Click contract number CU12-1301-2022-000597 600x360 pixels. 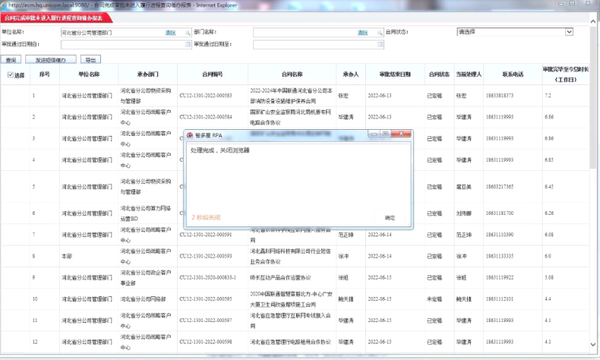pyautogui.click(x=206, y=321)
